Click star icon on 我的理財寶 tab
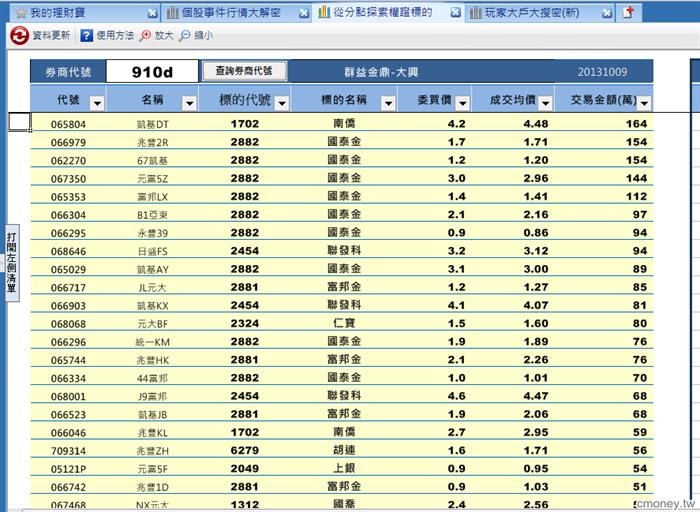Screen dimensions: 700x512 click(21, 13)
